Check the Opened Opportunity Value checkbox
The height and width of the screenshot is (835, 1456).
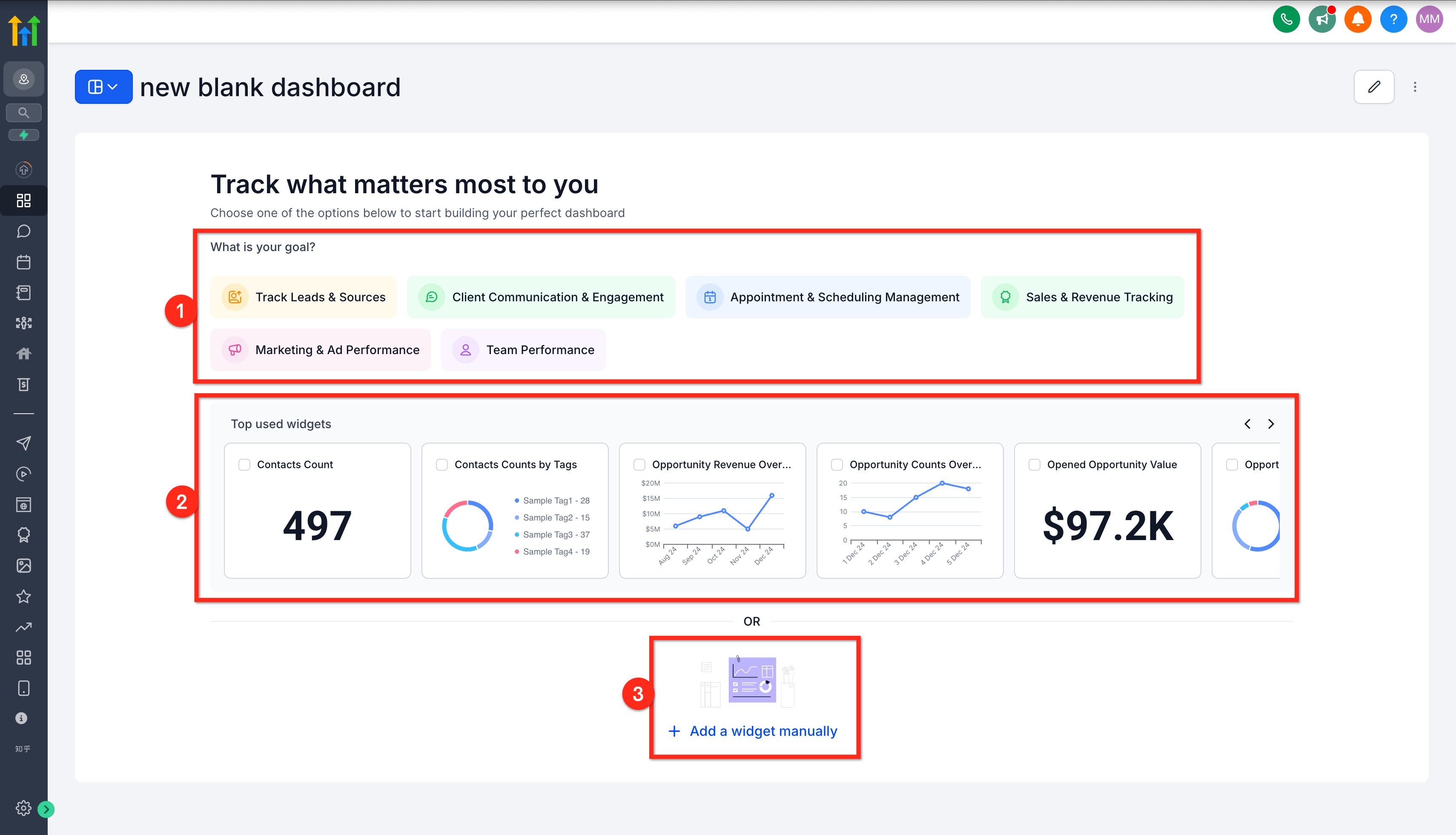[1035, 464]
